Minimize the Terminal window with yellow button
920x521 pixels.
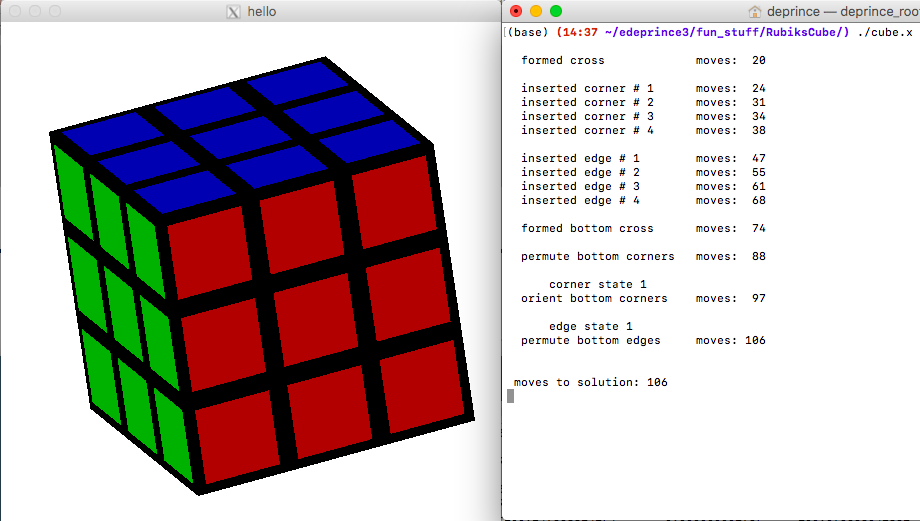(536, 11)
